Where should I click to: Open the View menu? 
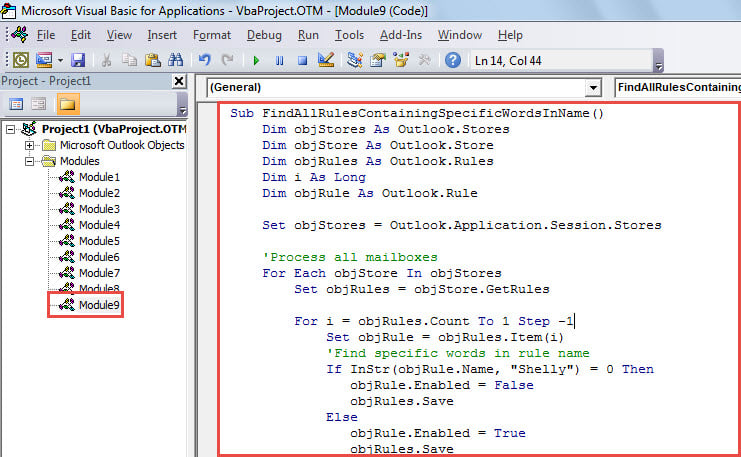(119, 35)
